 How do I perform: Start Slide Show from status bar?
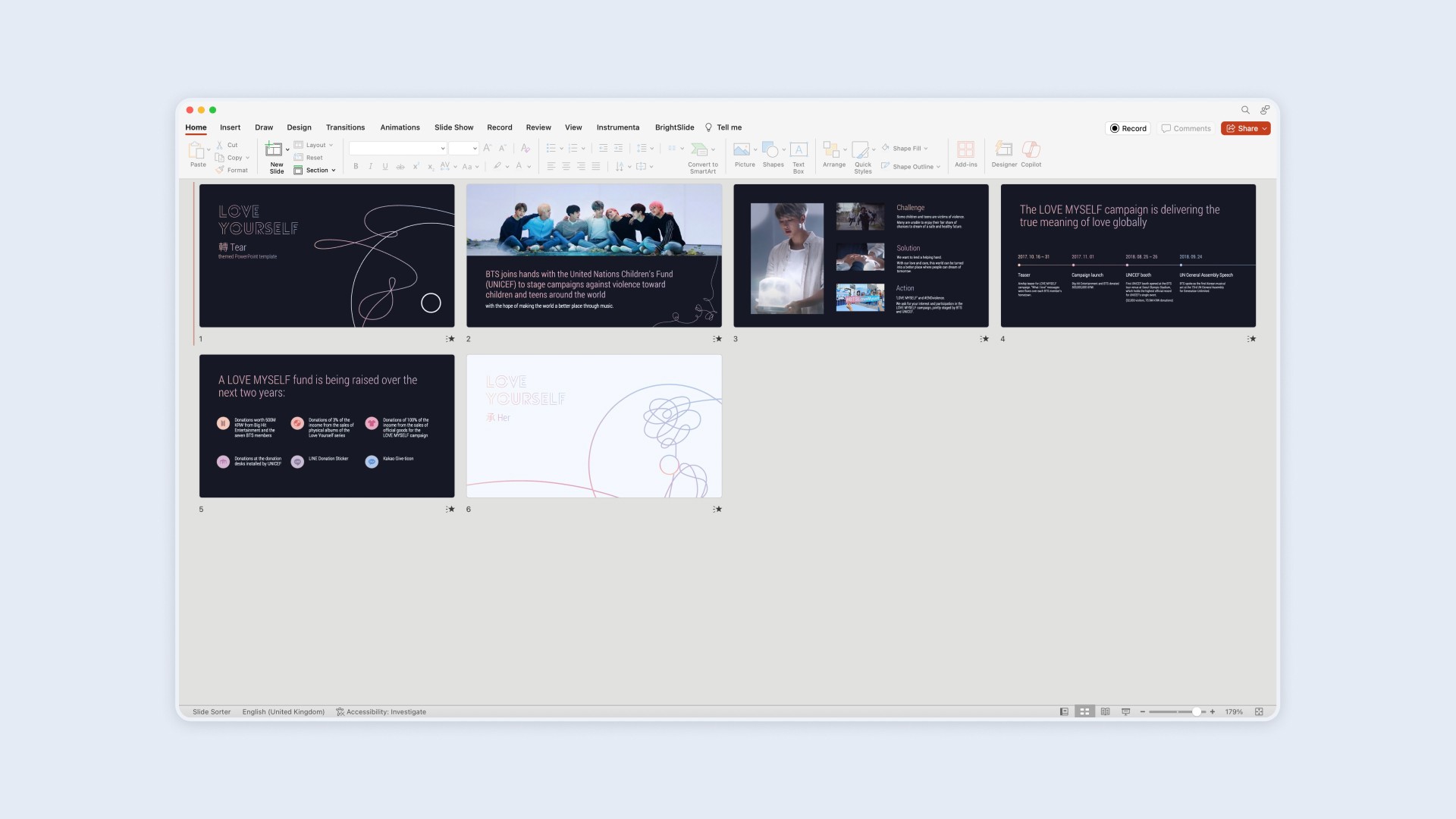[x=1125, y=712]
